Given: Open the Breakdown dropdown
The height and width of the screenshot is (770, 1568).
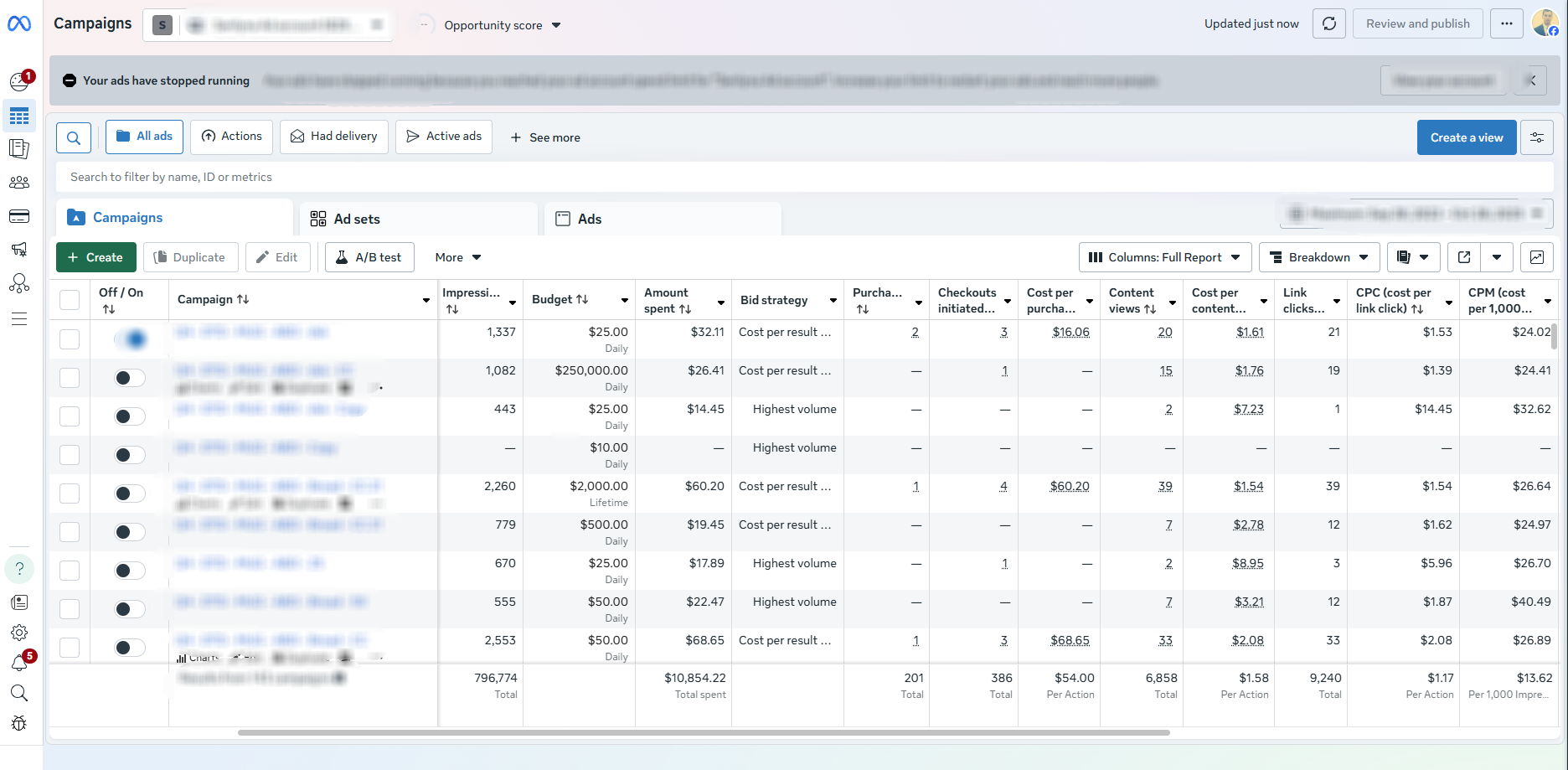Looking at the screenshot, I should [x=1320, y=257].
